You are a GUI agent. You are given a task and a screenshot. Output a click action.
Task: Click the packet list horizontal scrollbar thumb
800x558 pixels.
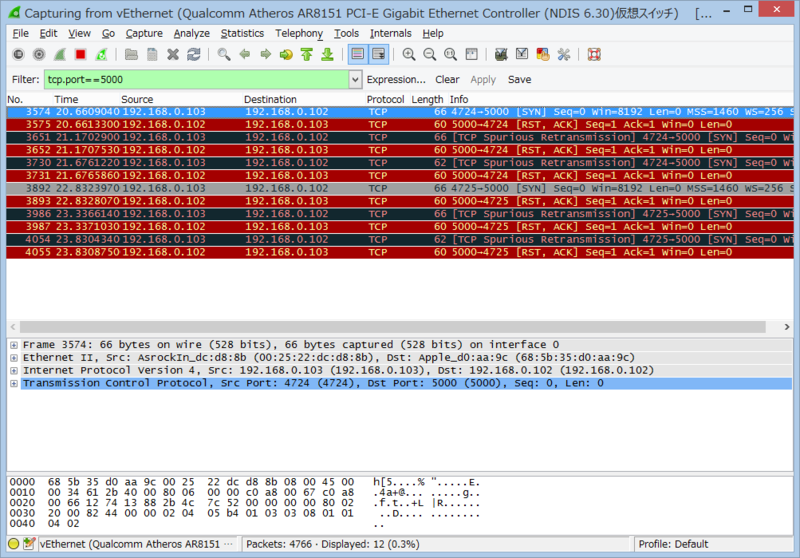(x=392, y=327)
